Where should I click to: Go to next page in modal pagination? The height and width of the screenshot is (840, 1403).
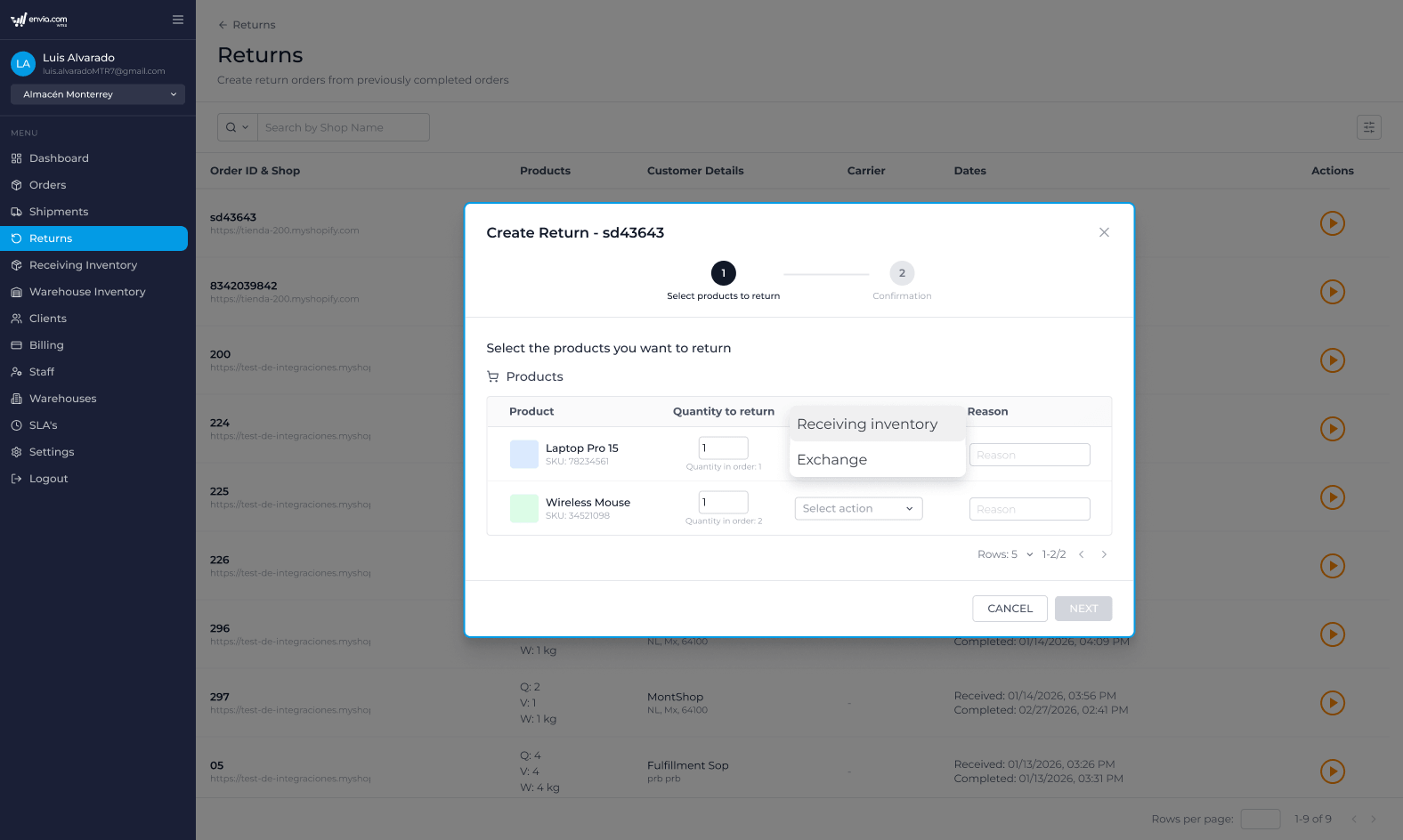tap(1104, 554)
